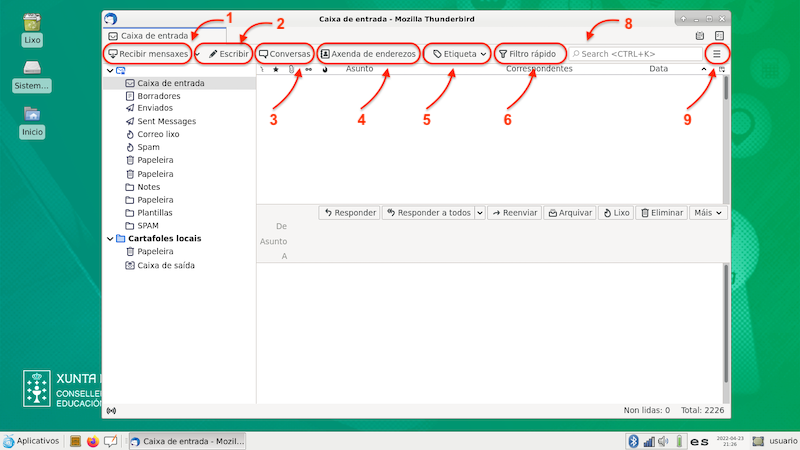Open Conversas chat from toolbar
The height and width of the screenshot is (450, 800).
click(285, 53)
